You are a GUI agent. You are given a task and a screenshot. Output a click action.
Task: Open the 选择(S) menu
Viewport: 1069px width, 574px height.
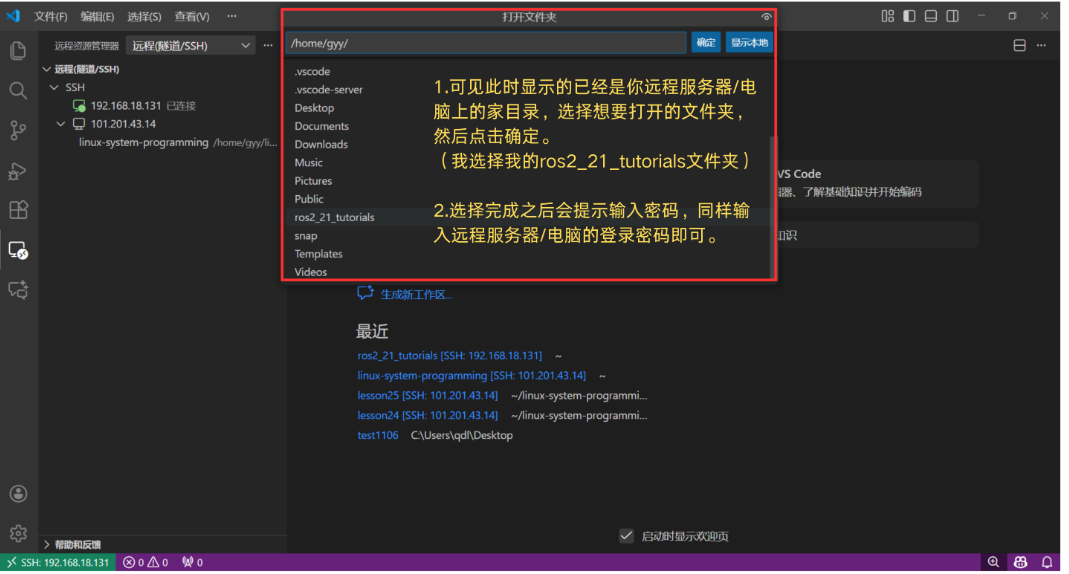(x=145, y=16)
